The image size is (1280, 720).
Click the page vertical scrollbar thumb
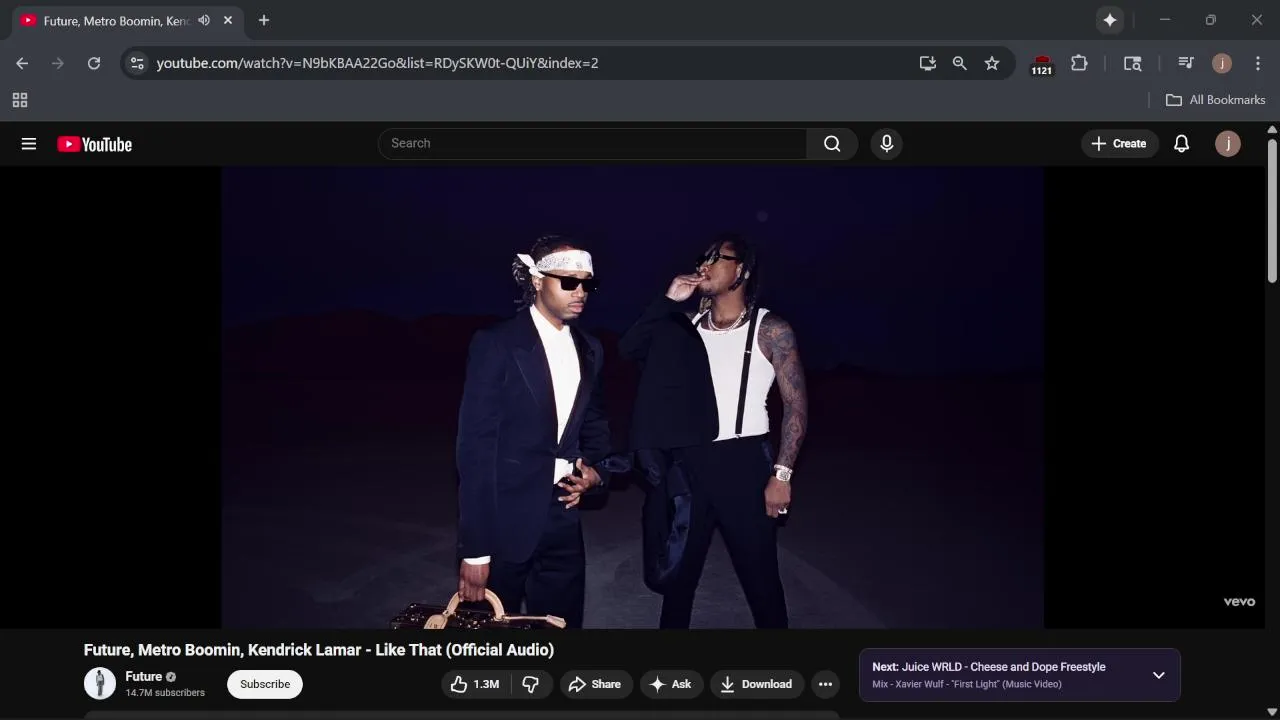(1272, 210)
